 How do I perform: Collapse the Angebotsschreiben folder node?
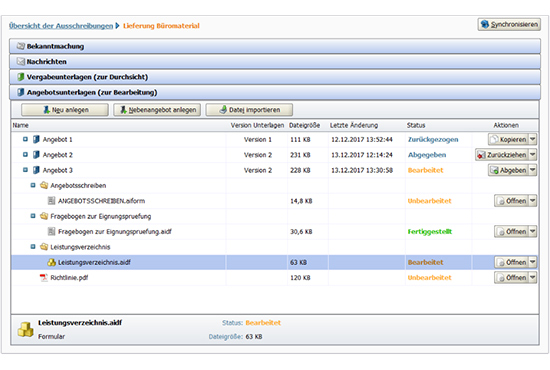pos(33,185)
